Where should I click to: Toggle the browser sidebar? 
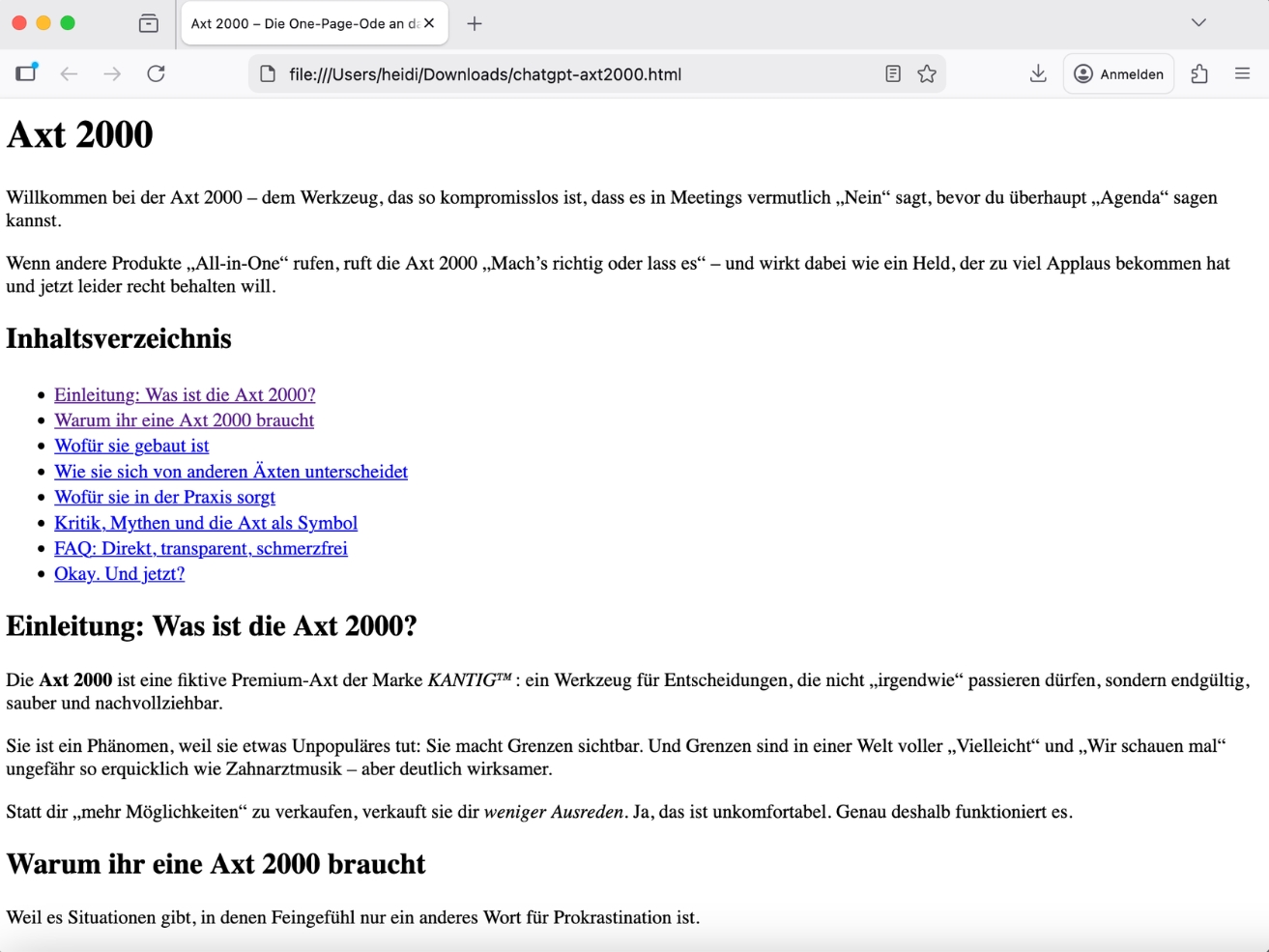coord(26,73)
